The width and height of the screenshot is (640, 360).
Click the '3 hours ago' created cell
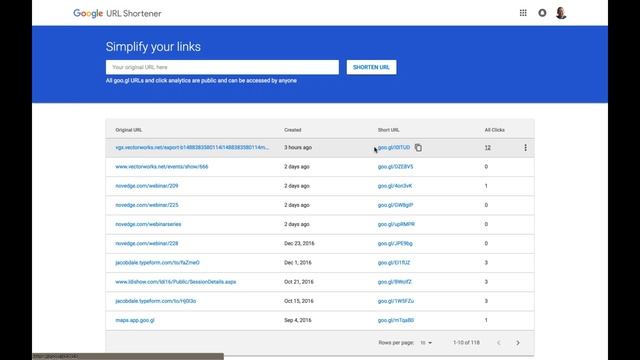click(x=298, y=147)
